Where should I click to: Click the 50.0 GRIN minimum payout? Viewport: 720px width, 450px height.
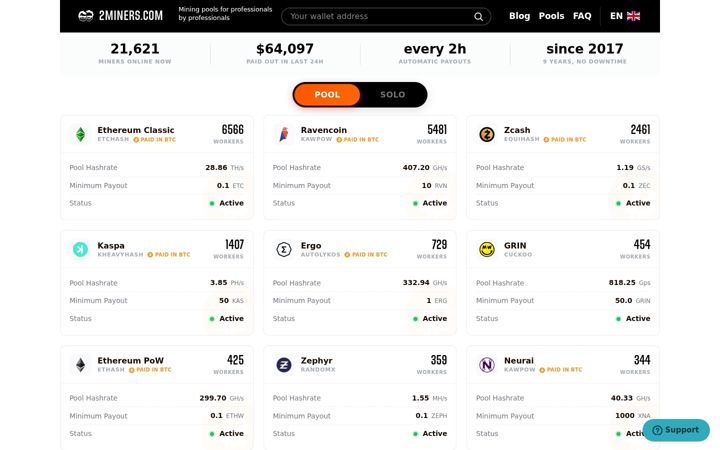pyautogui.click(x=633, y=301)
